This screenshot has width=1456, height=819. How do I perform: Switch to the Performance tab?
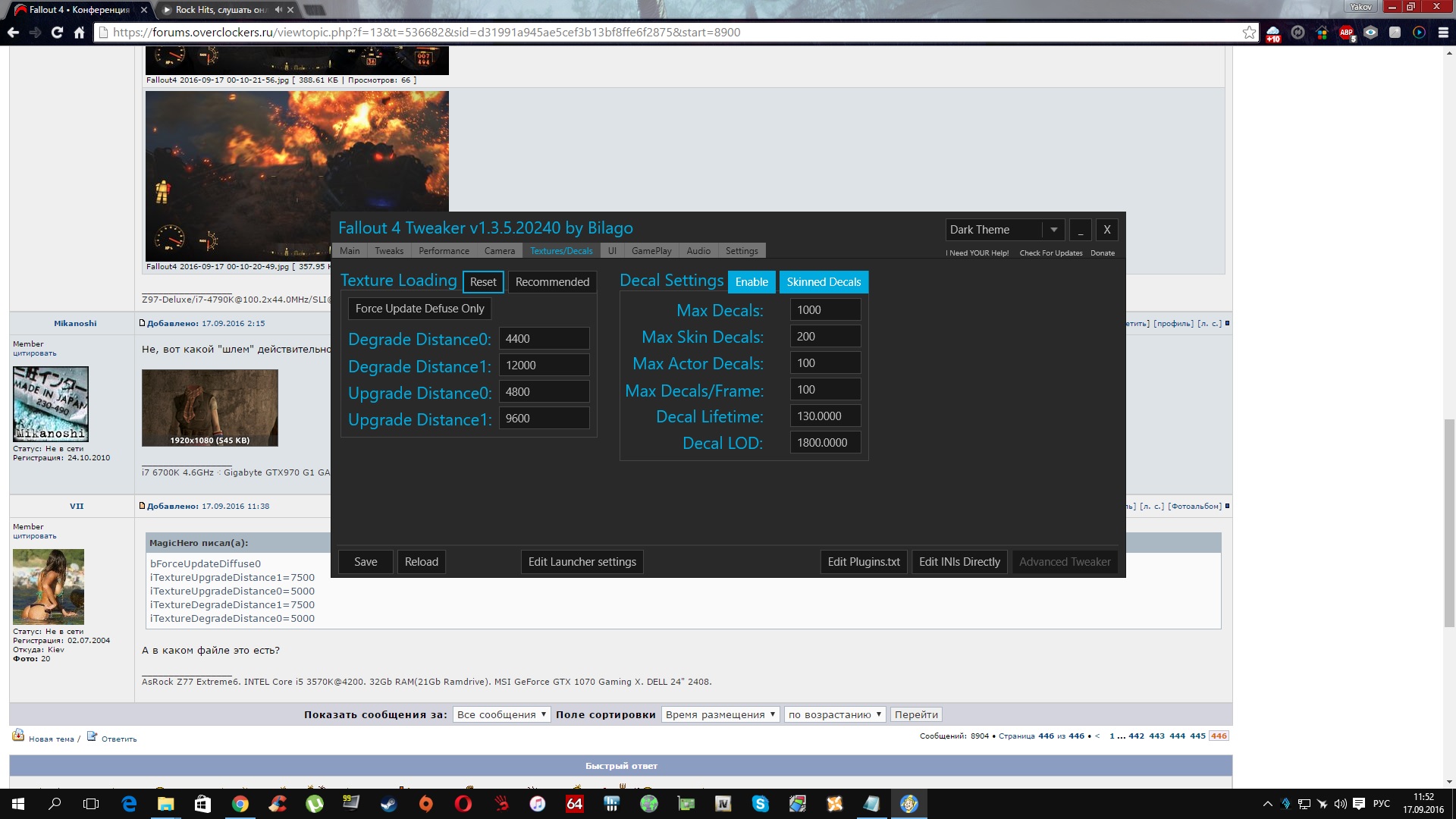(x=444, y=251)
